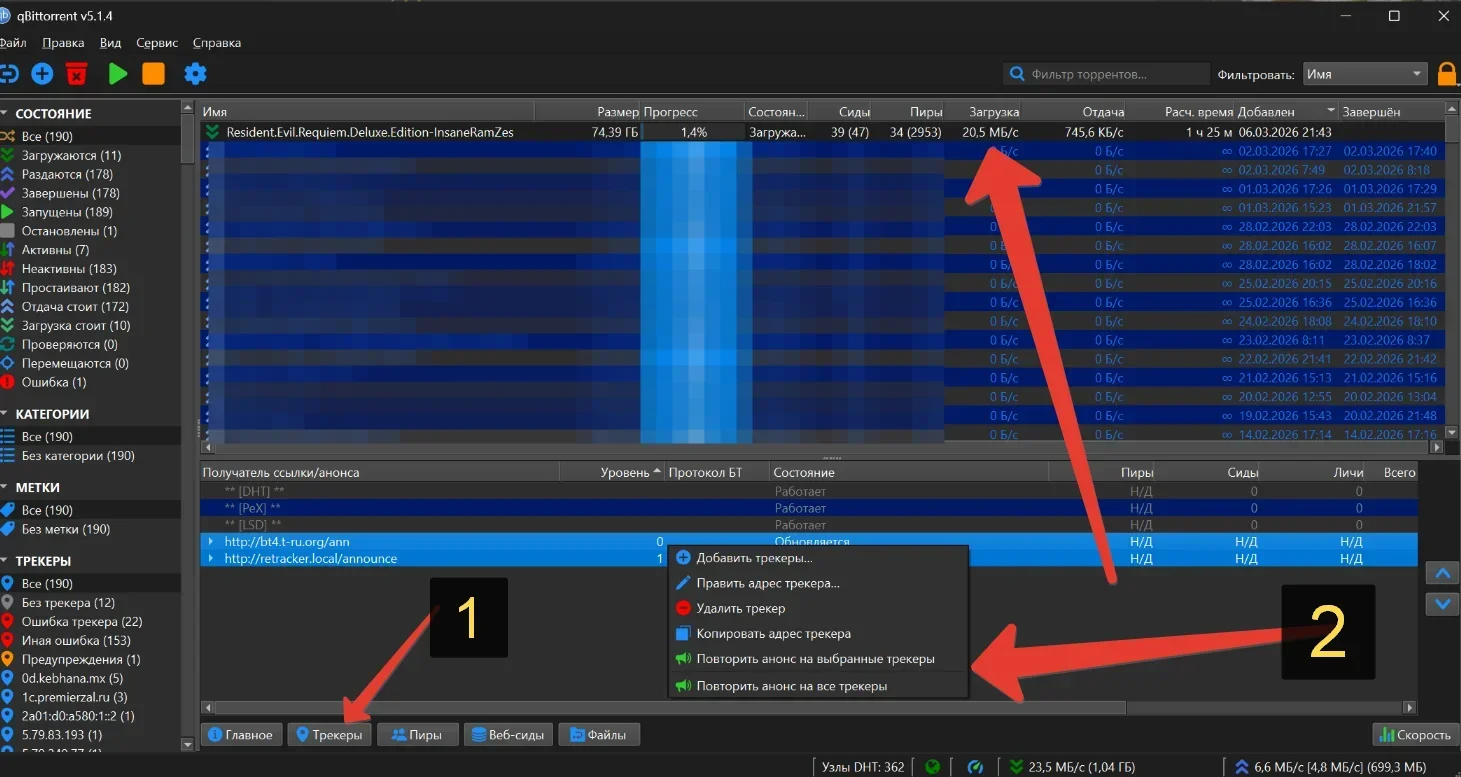
Task: Click the blue plus Add torrent icon
Action: click(42, 74)
